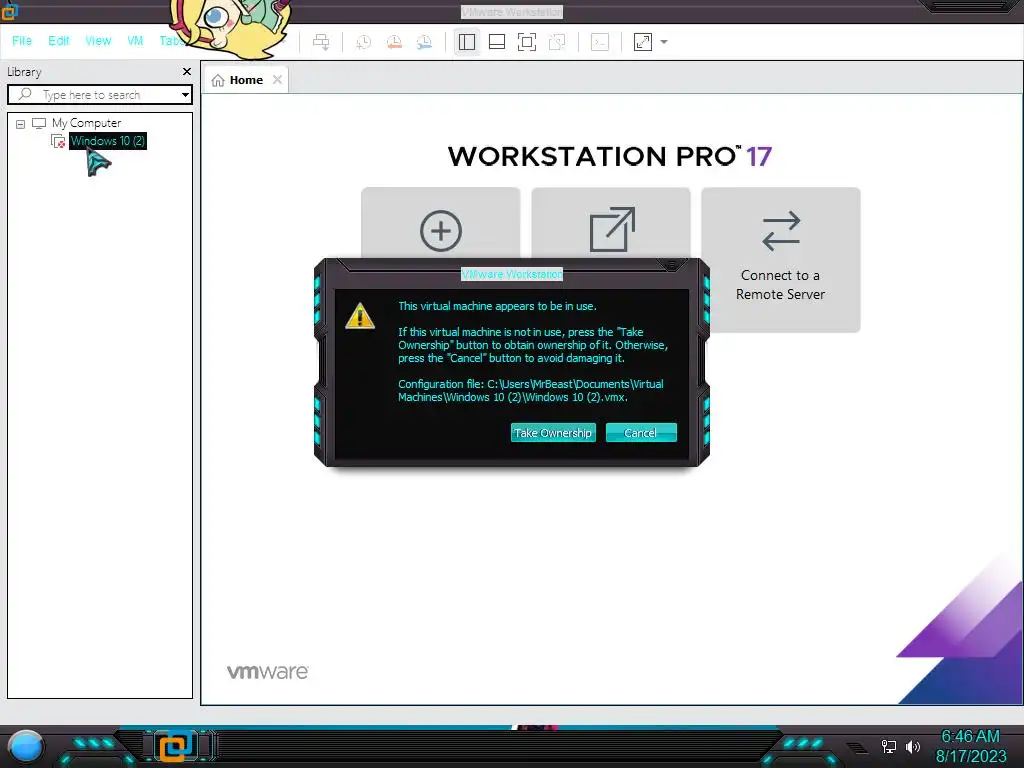Screen dimensions: 1024x768
Task: Click VMware Workstation taskbar icon
Action: [175, 746]
